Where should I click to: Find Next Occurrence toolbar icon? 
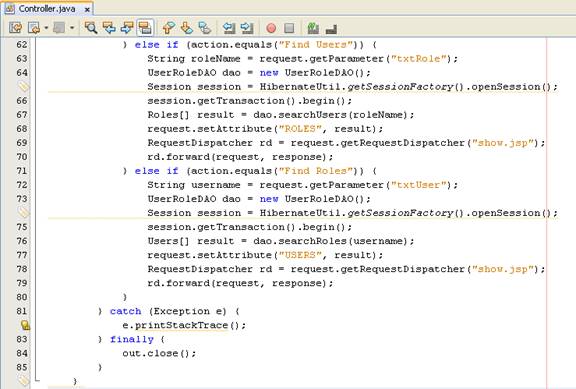(127, 28)
